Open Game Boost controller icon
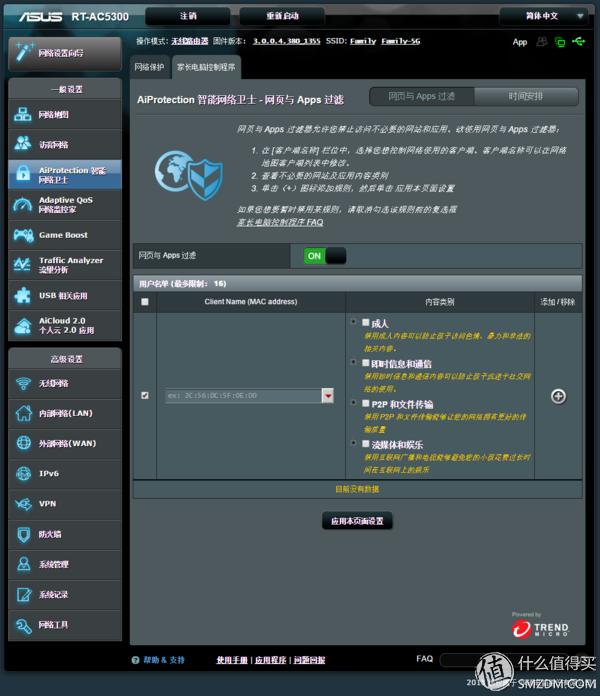 point(23,235)
